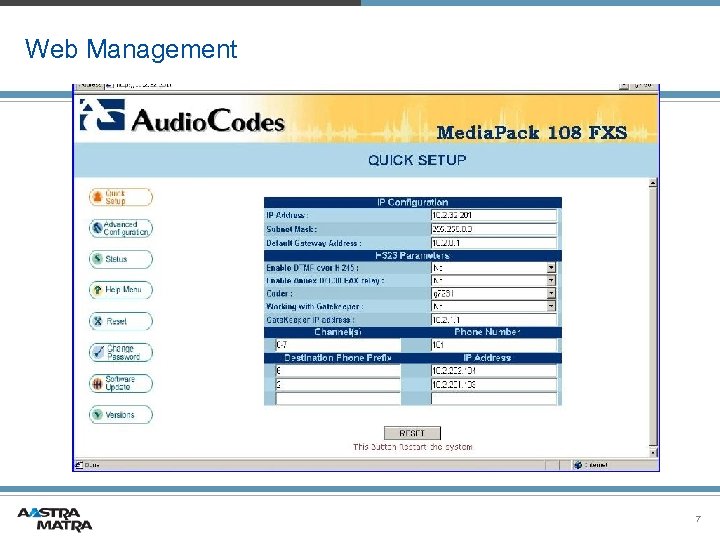The height and width of the screenshot is (540, 720).
Task: Select the sidebar Reset menu button
Action: (121, 321)
